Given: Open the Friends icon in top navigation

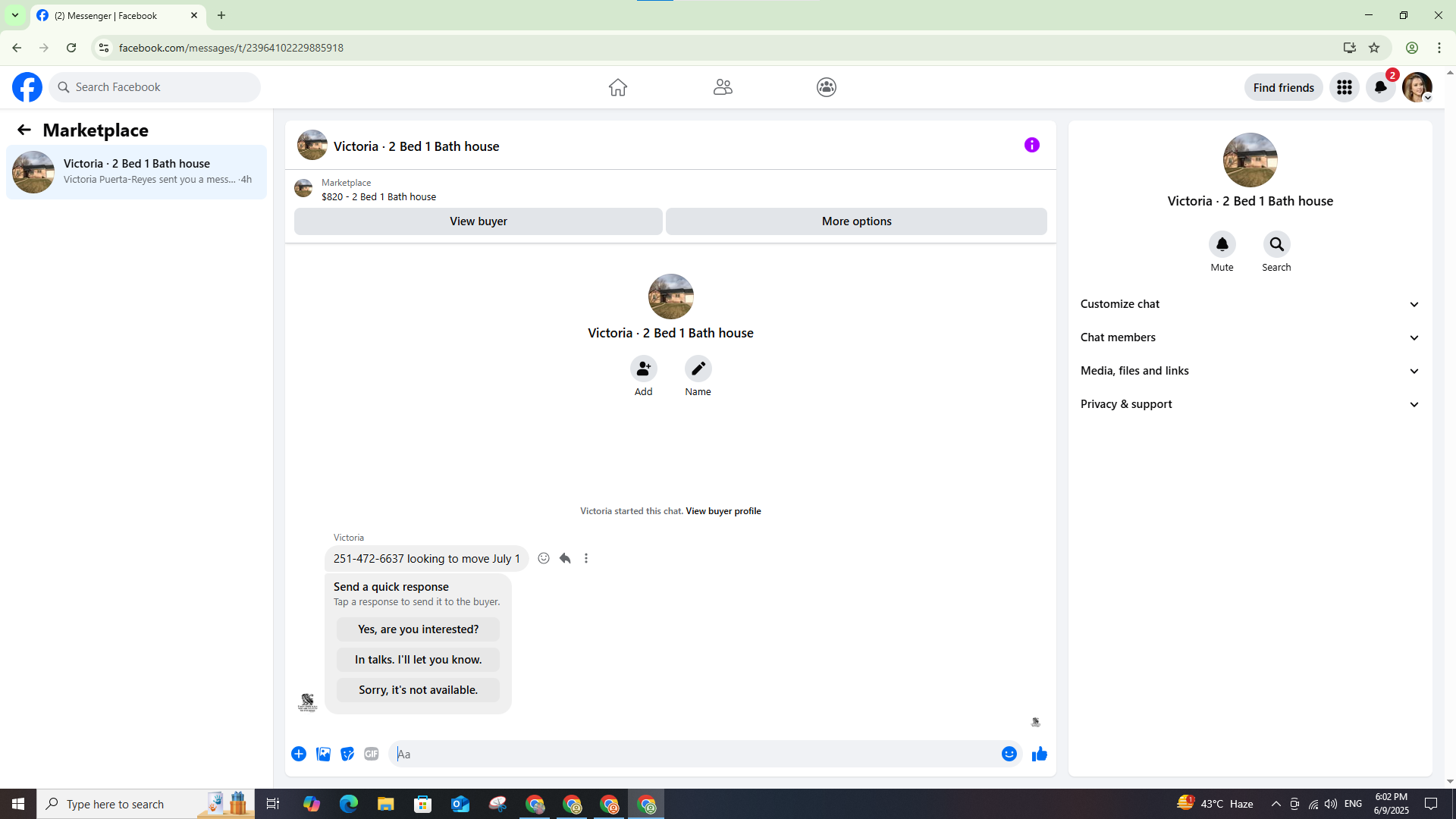Looking at the screenshot, I should (723, 87).
